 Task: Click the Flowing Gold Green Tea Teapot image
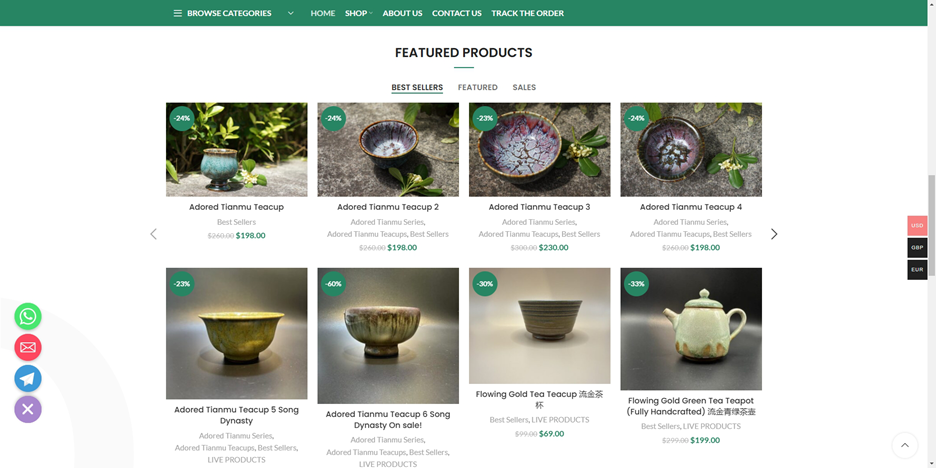tap(691, 328)
